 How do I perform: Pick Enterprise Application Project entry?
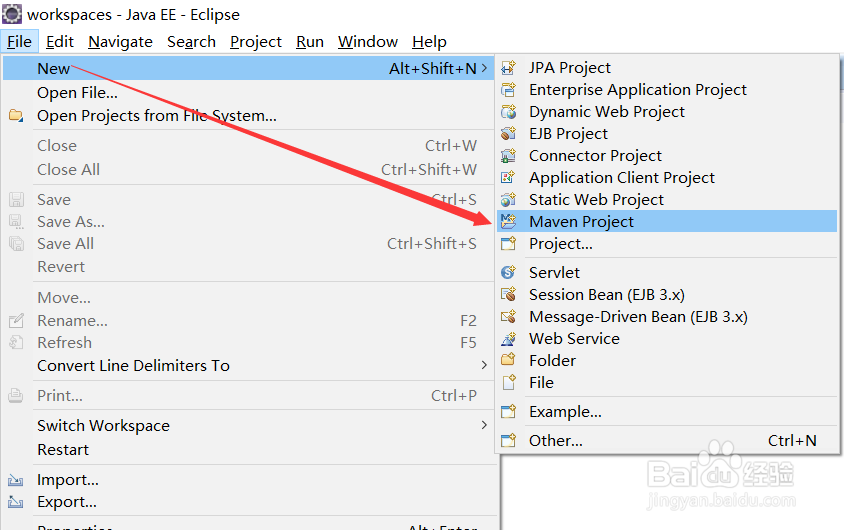point(667,90)
